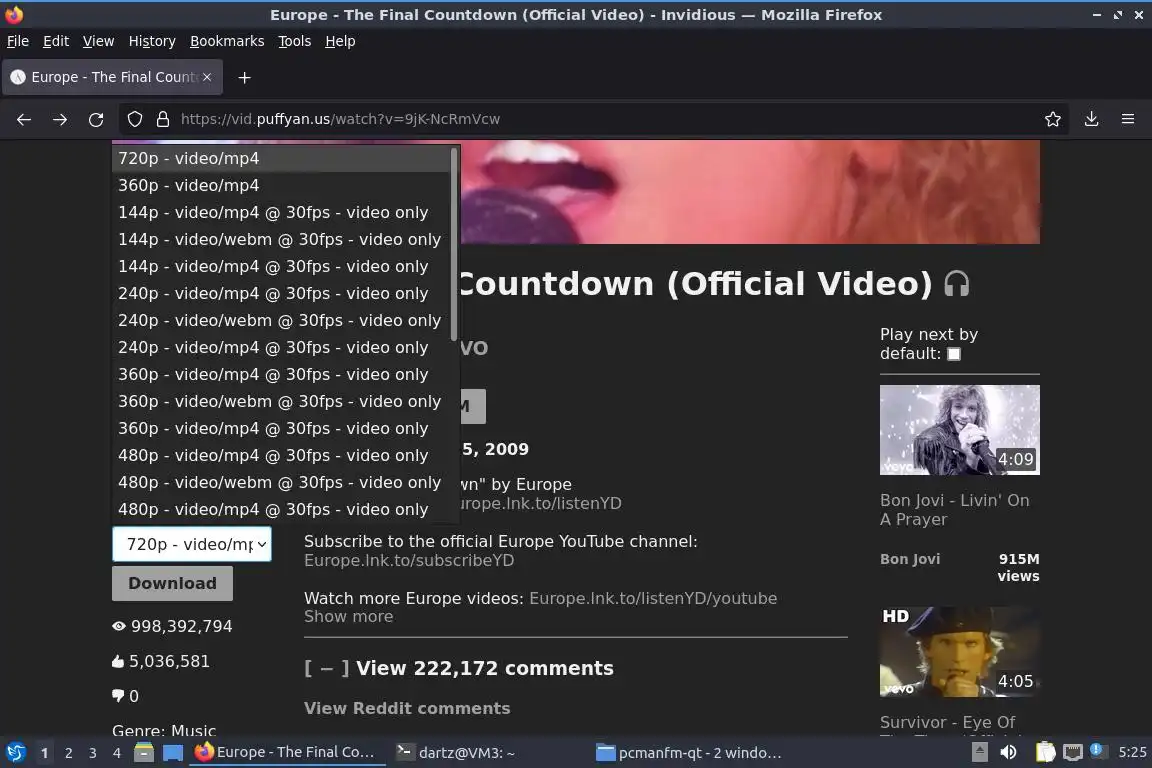Viewport: 1152px width, 768px height.
Task: Click the dropdown list scrollbar
Action: point(454,244)
